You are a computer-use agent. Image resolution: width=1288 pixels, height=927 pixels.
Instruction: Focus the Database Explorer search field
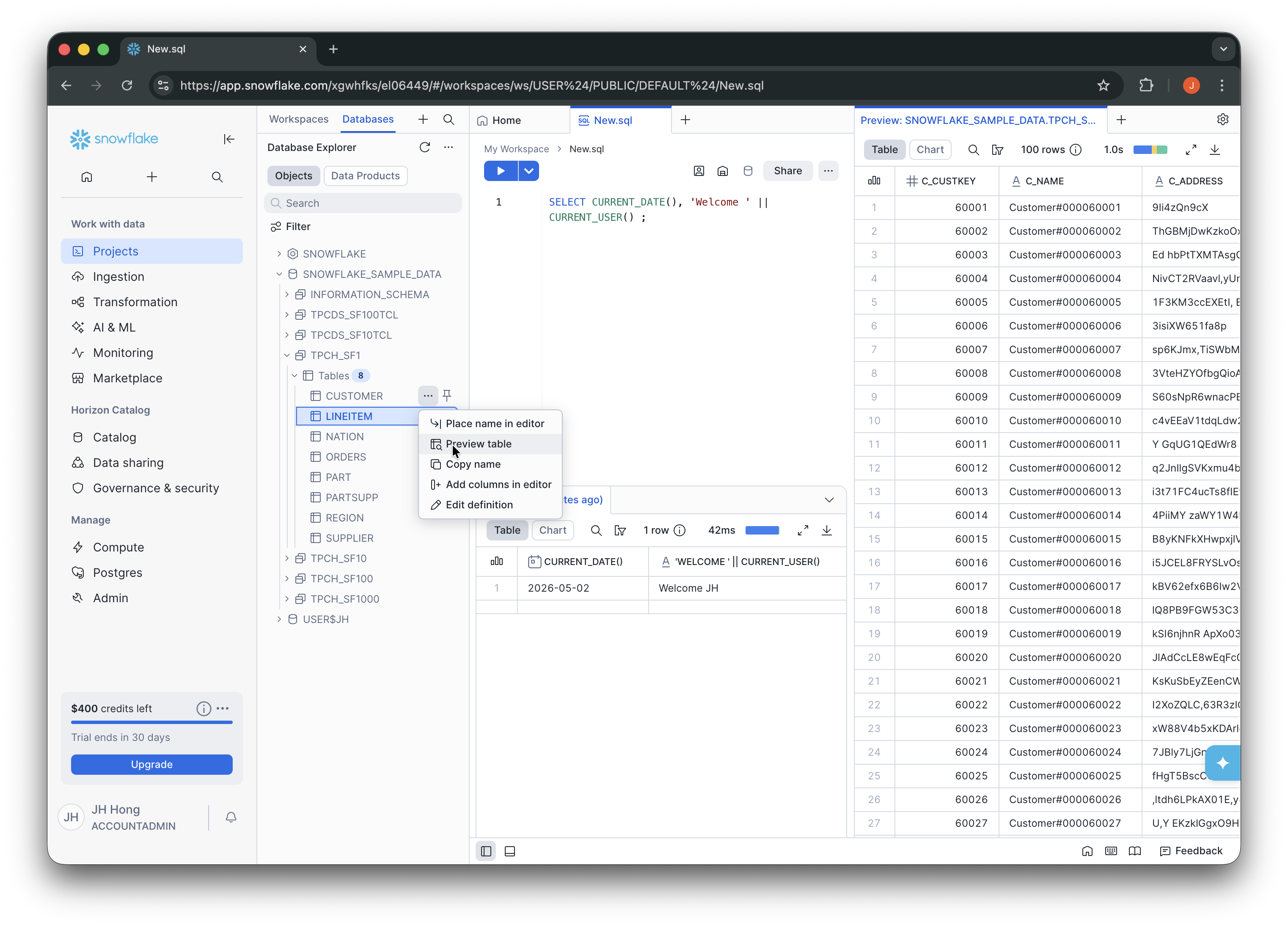pyautogui.click(x=363, y=203)
